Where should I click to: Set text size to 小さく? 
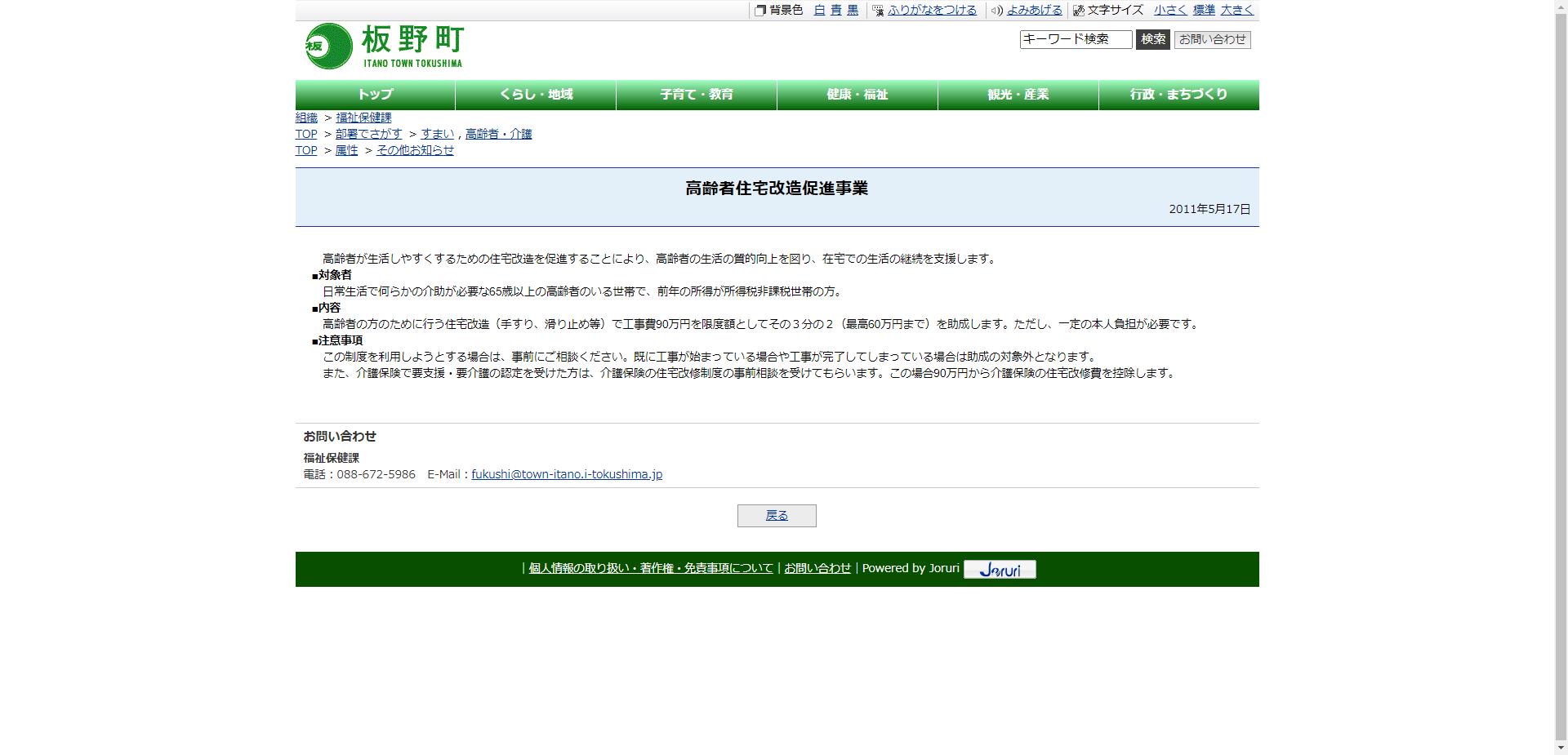(1169, 11)
